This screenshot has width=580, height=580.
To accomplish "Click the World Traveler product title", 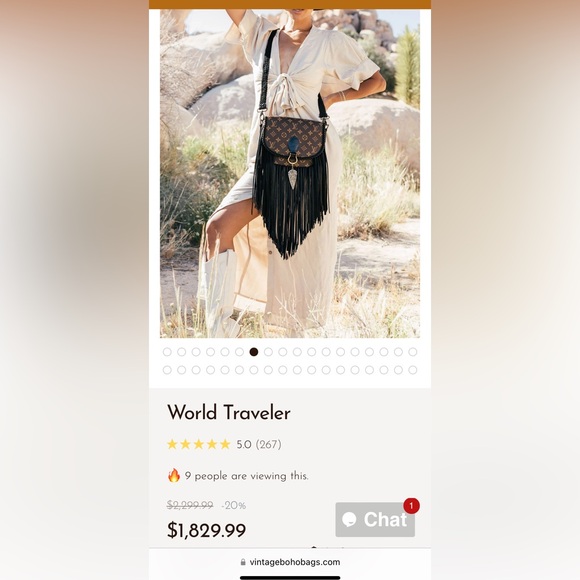I will pyautogui.click(x=229, y=412).
